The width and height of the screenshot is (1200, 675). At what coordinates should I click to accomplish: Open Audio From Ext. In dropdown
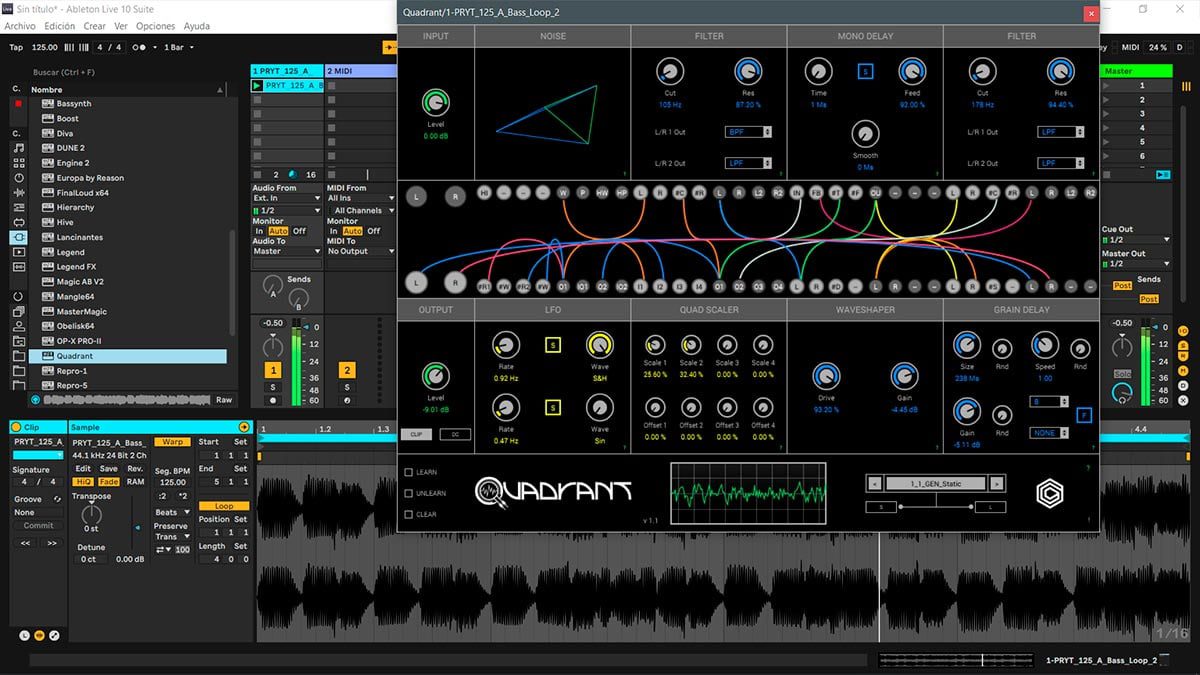click(x=286, y=199)
